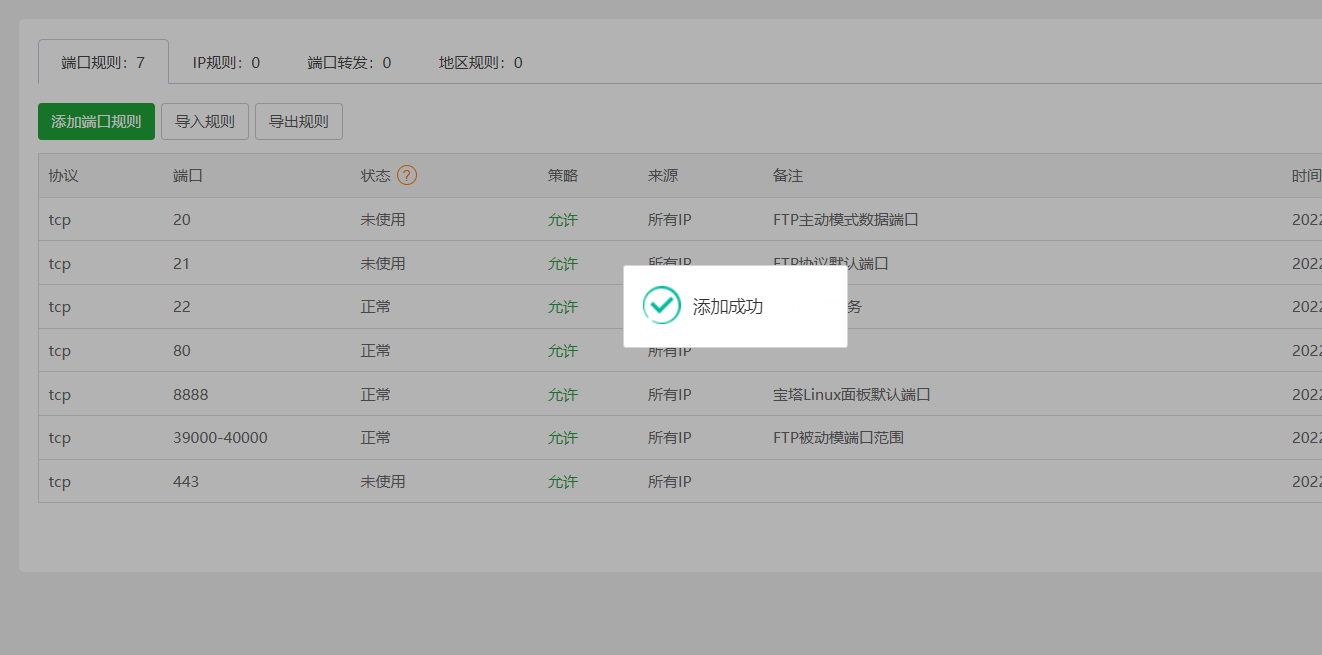This screenshot has height=655, width=1322.
Task: Click the 端口 column header
Action: click(188, 175)
